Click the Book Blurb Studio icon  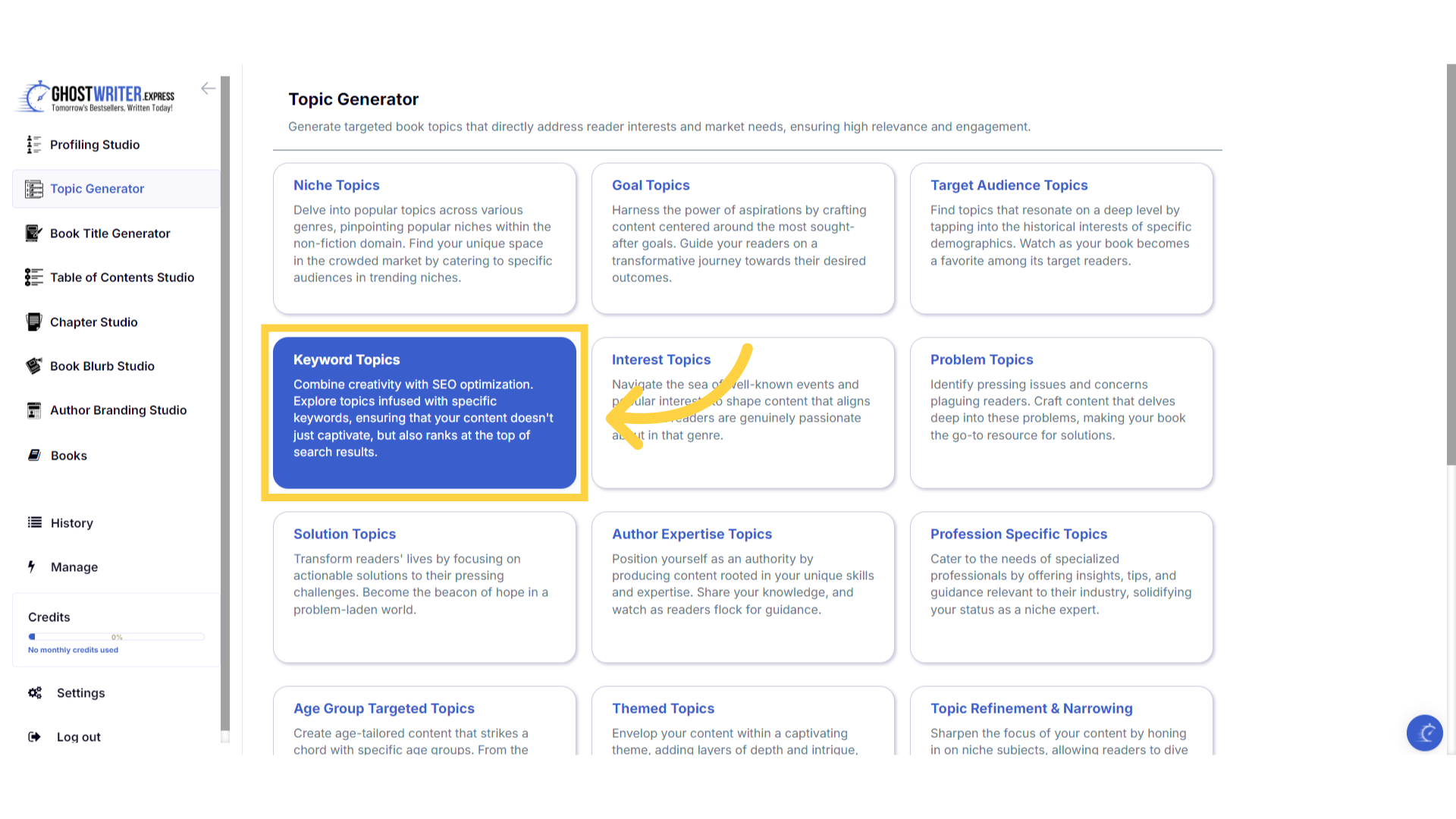pos(33,366)
